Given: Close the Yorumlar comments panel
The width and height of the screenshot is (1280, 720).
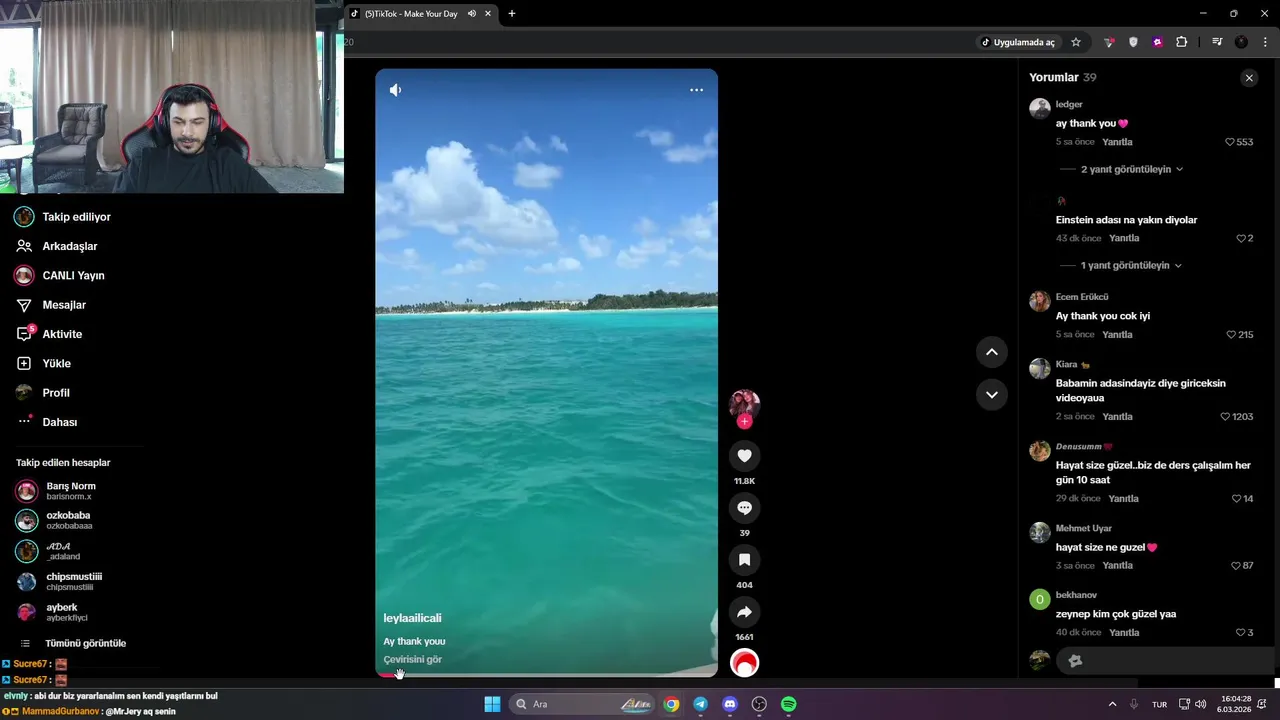Looking at the screenshot, I should coord(1249,78).
